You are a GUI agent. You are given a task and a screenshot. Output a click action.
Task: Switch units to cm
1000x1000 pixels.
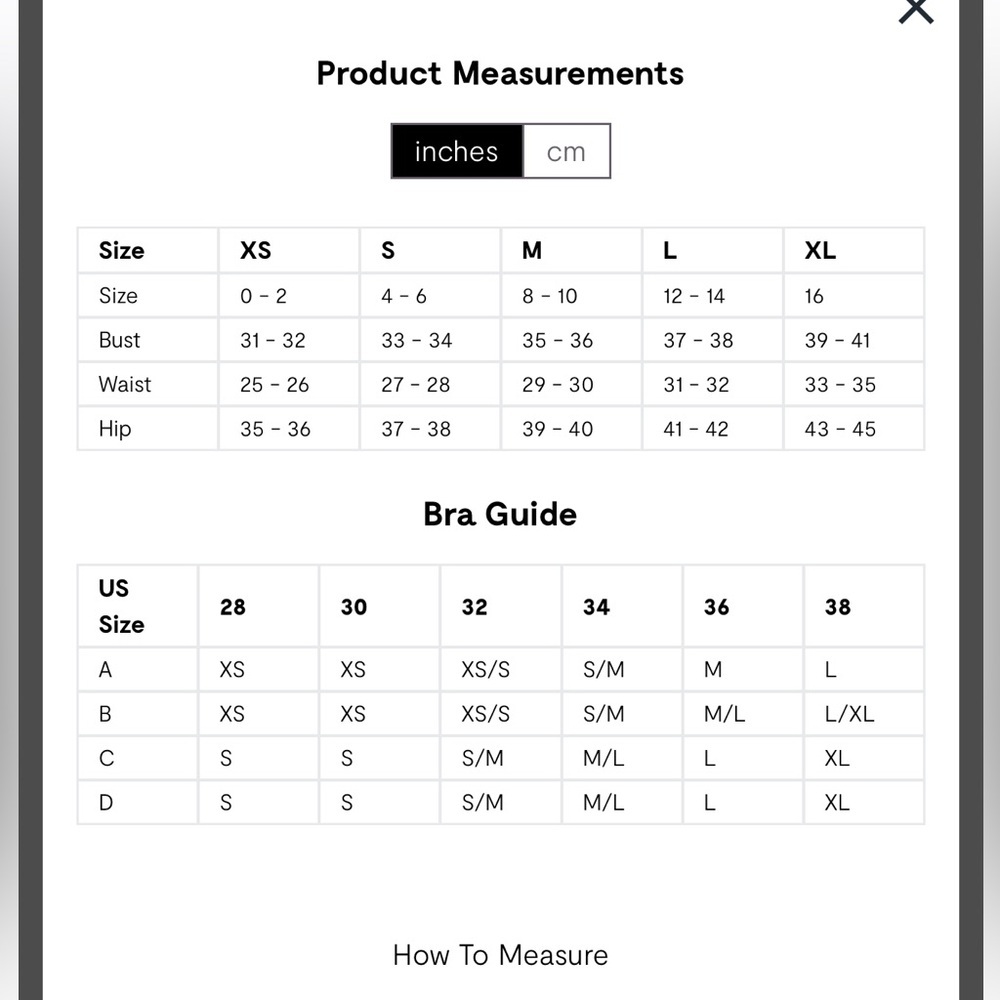[566, 152]
